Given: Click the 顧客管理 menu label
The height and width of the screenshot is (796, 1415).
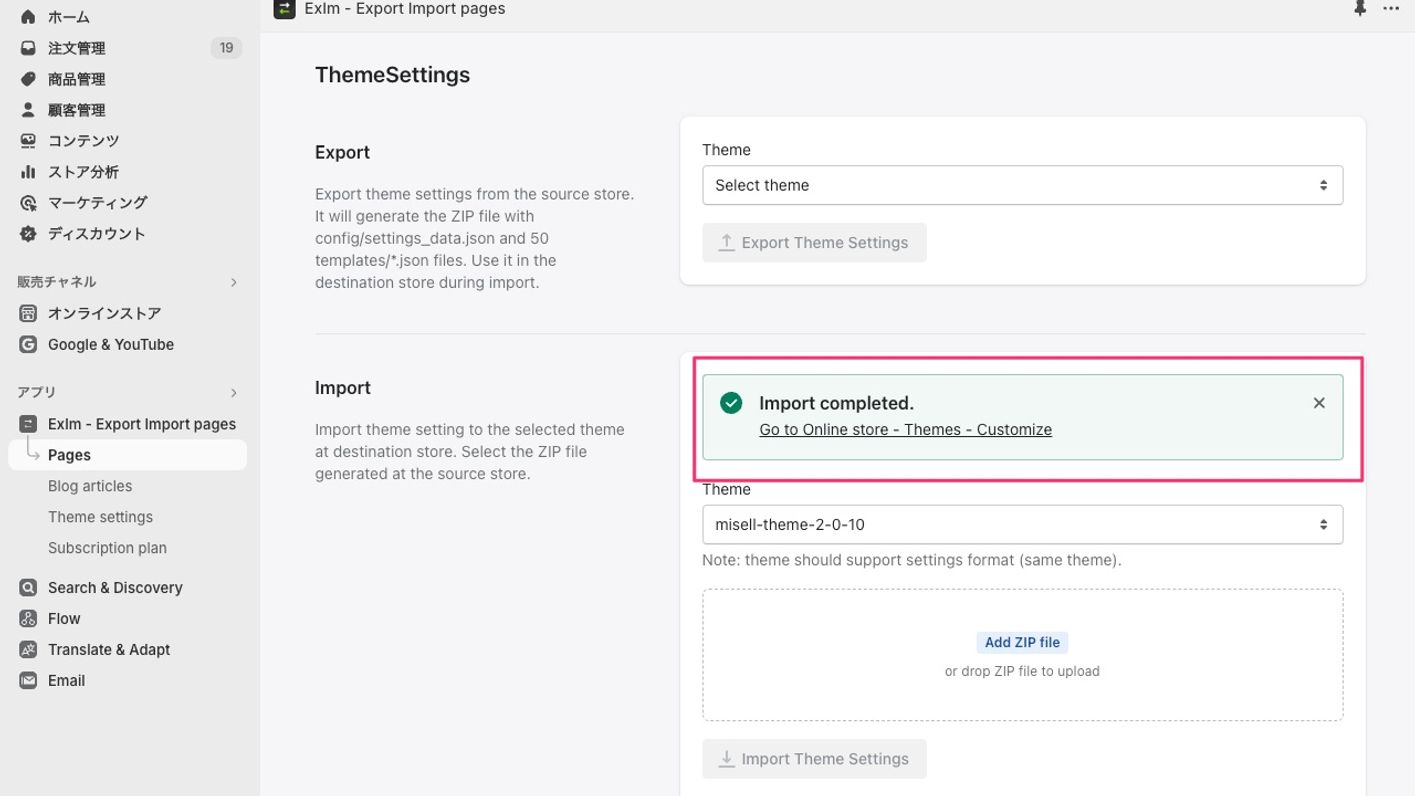Looking at the screenshot, I should (x=76, y=110).
